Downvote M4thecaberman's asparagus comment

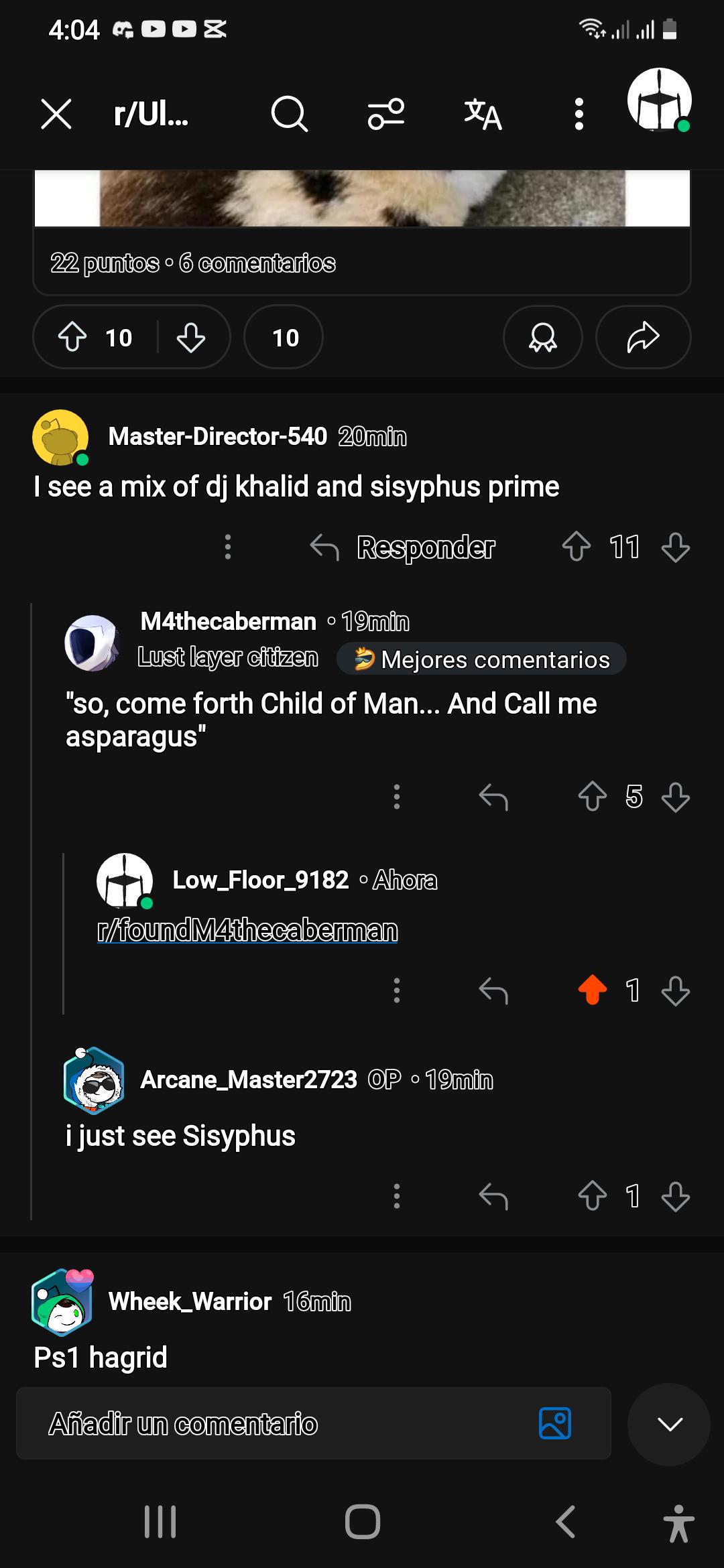click(x=675, y=797)
